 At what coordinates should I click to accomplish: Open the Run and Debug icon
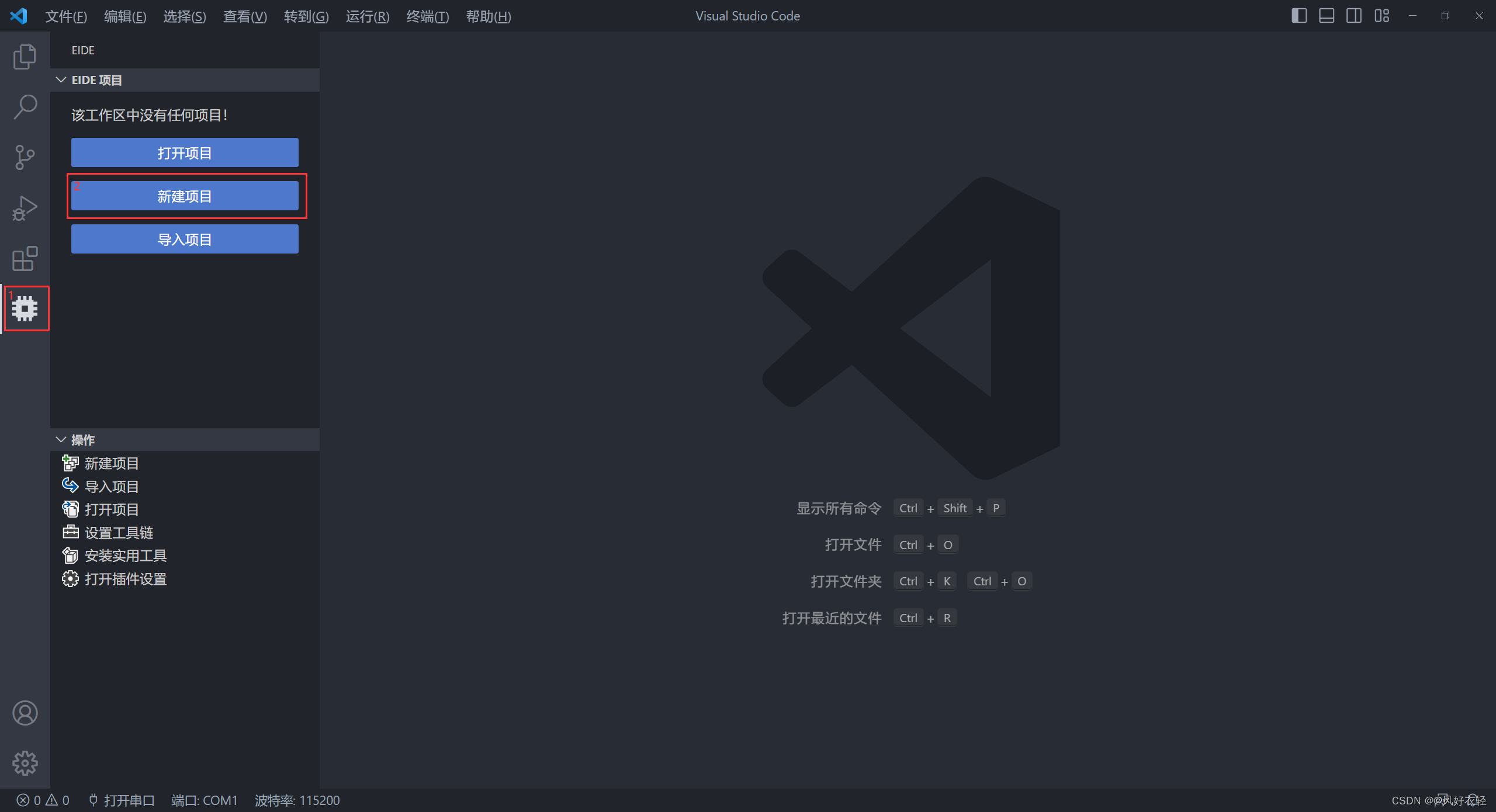(25, 209)
